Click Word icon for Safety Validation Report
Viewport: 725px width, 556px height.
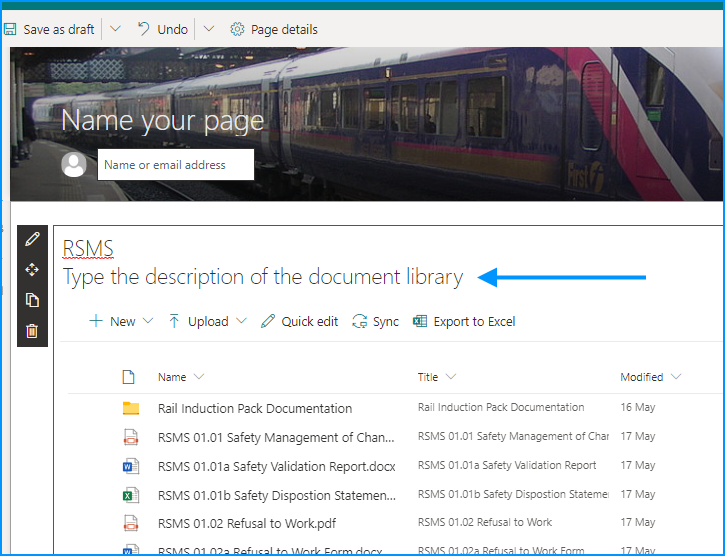tap(131, 466)
